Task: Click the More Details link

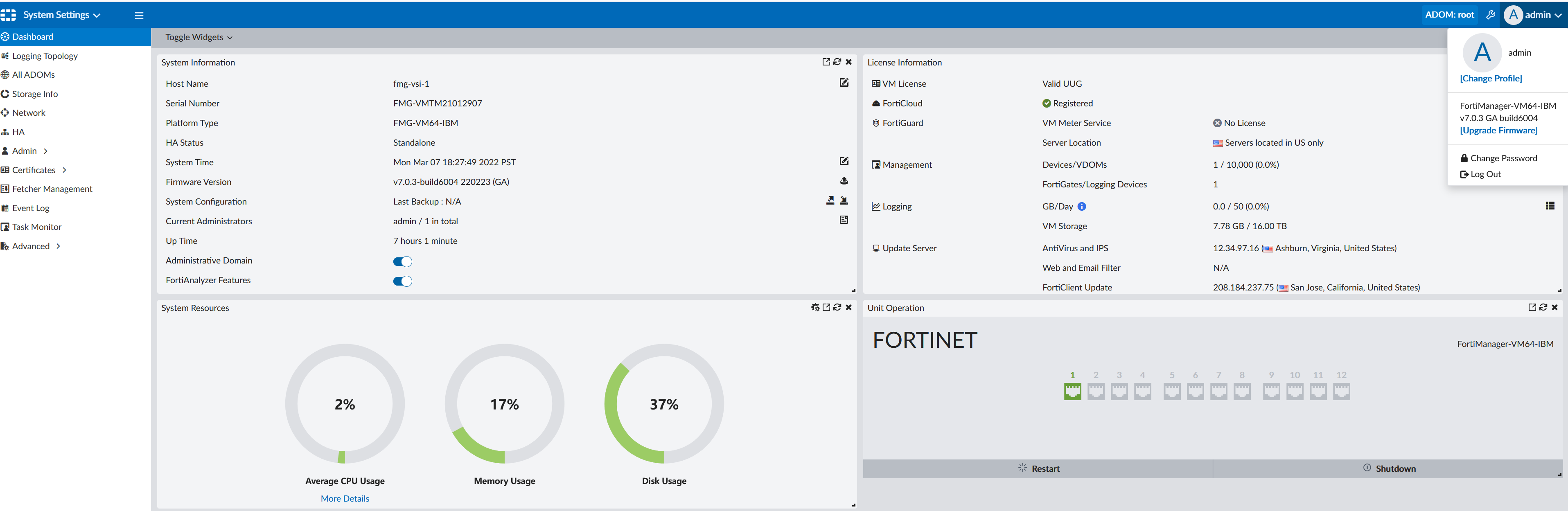Action: [x=345, y=498]
